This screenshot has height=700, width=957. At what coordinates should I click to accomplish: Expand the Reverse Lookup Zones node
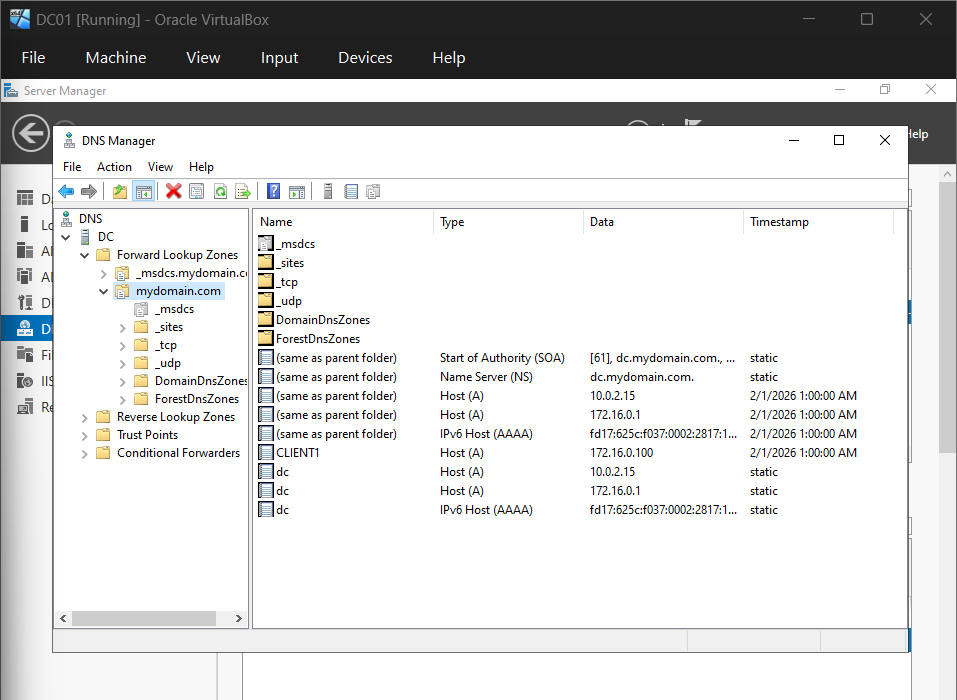tap(85, 417)
